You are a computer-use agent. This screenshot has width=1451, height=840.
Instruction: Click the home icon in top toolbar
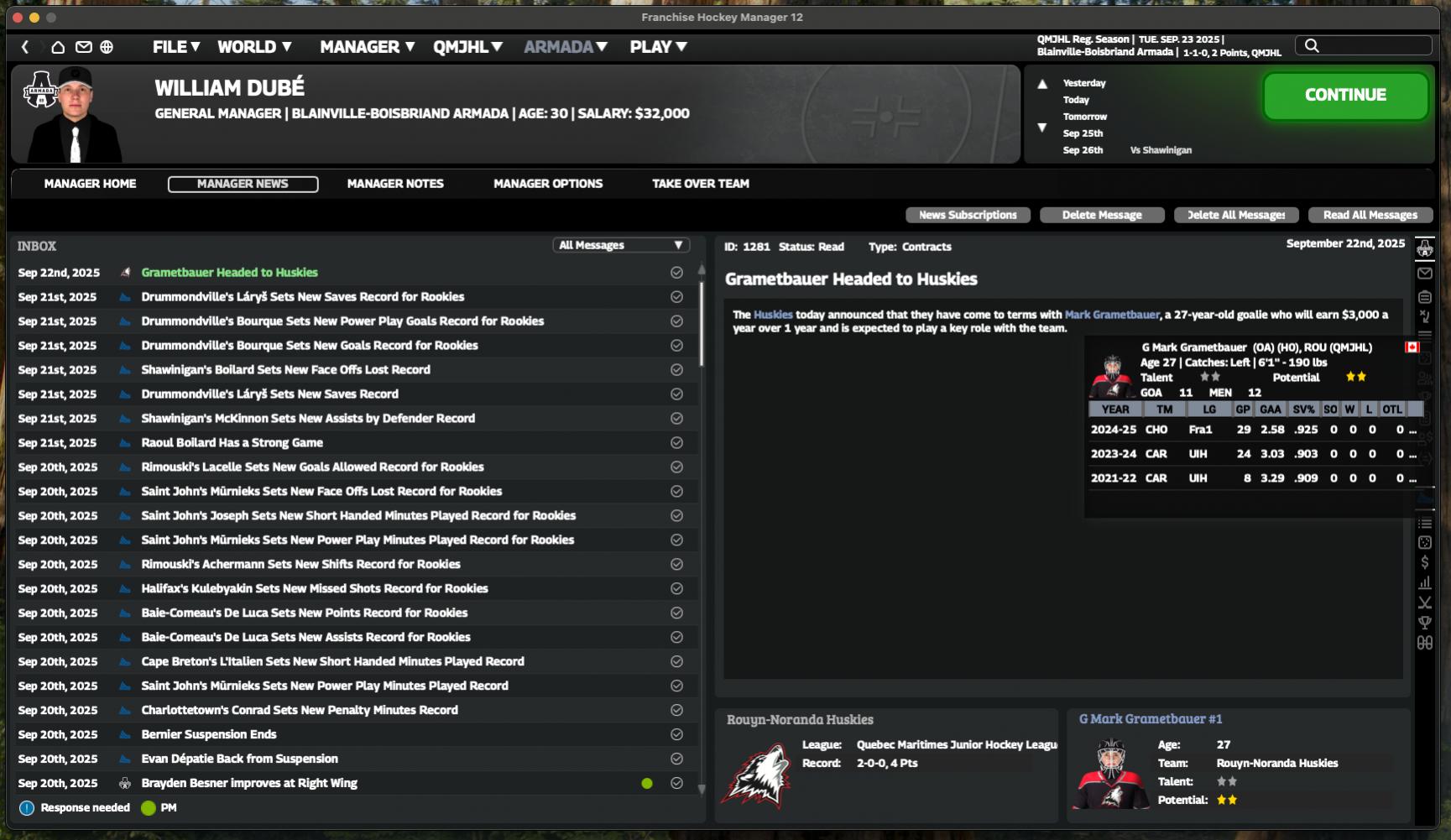pyautogui.click(x=58, y=47)
